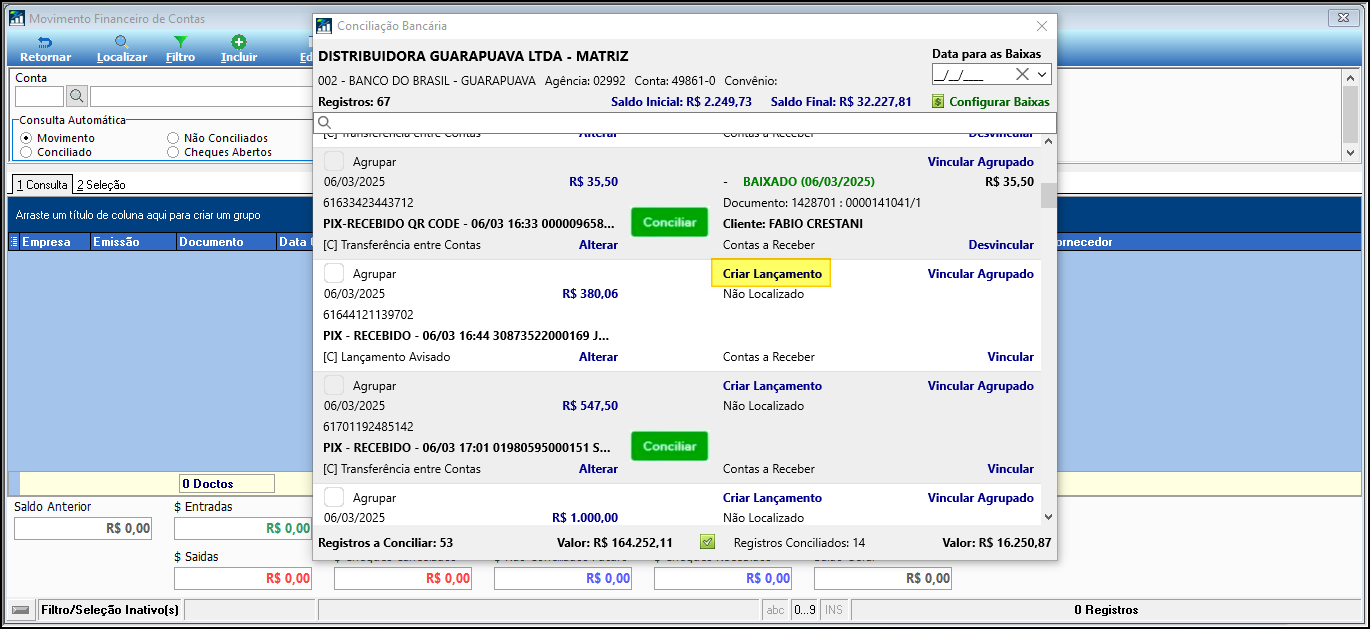The image size is (1370, 629).
Task: Click the green check icon beside Registros Conciliados
Action: pos(707,542)
